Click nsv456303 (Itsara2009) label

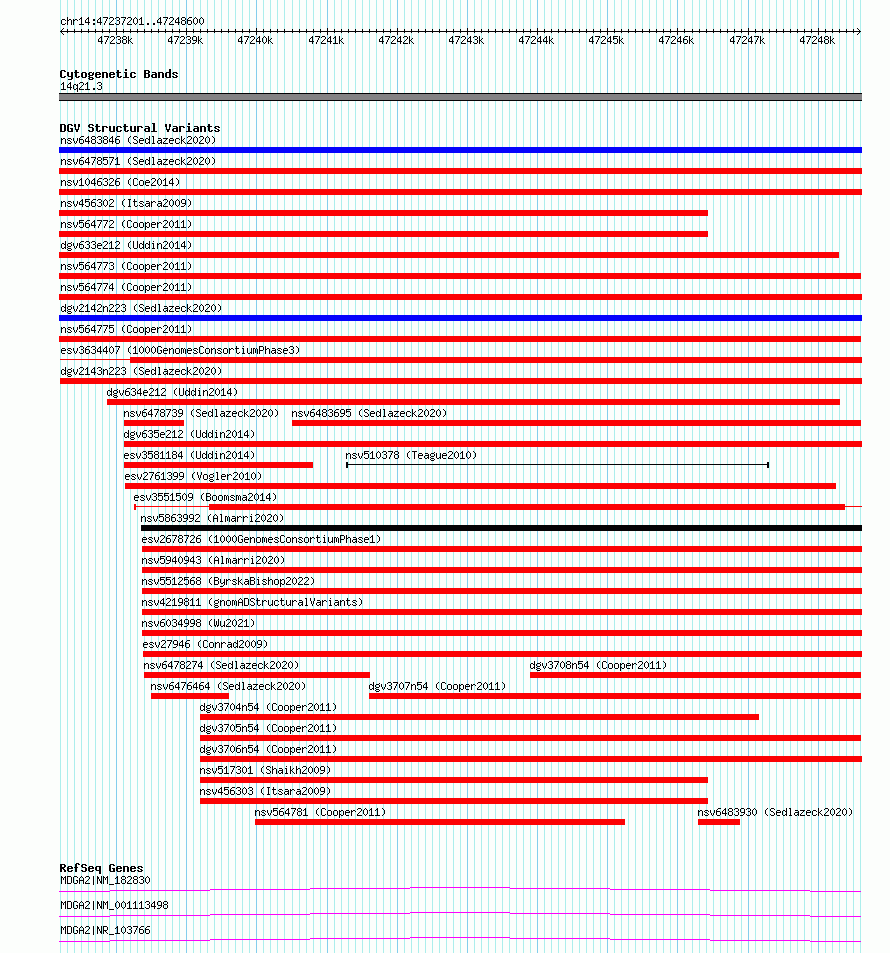[x=265, y=791]
